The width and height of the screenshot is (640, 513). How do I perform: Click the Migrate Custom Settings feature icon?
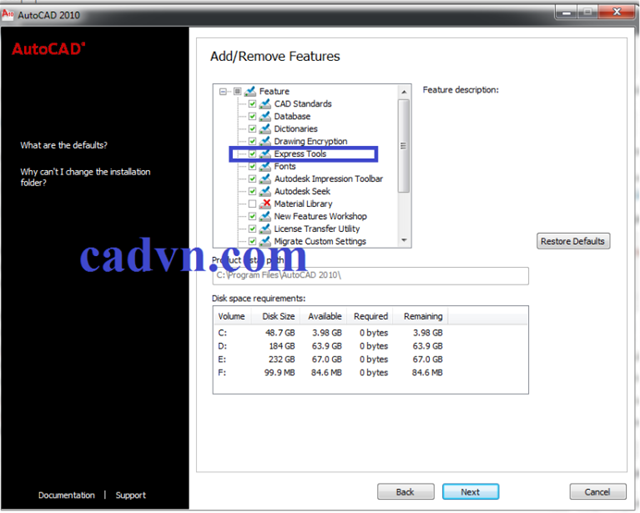coord(265,241)
